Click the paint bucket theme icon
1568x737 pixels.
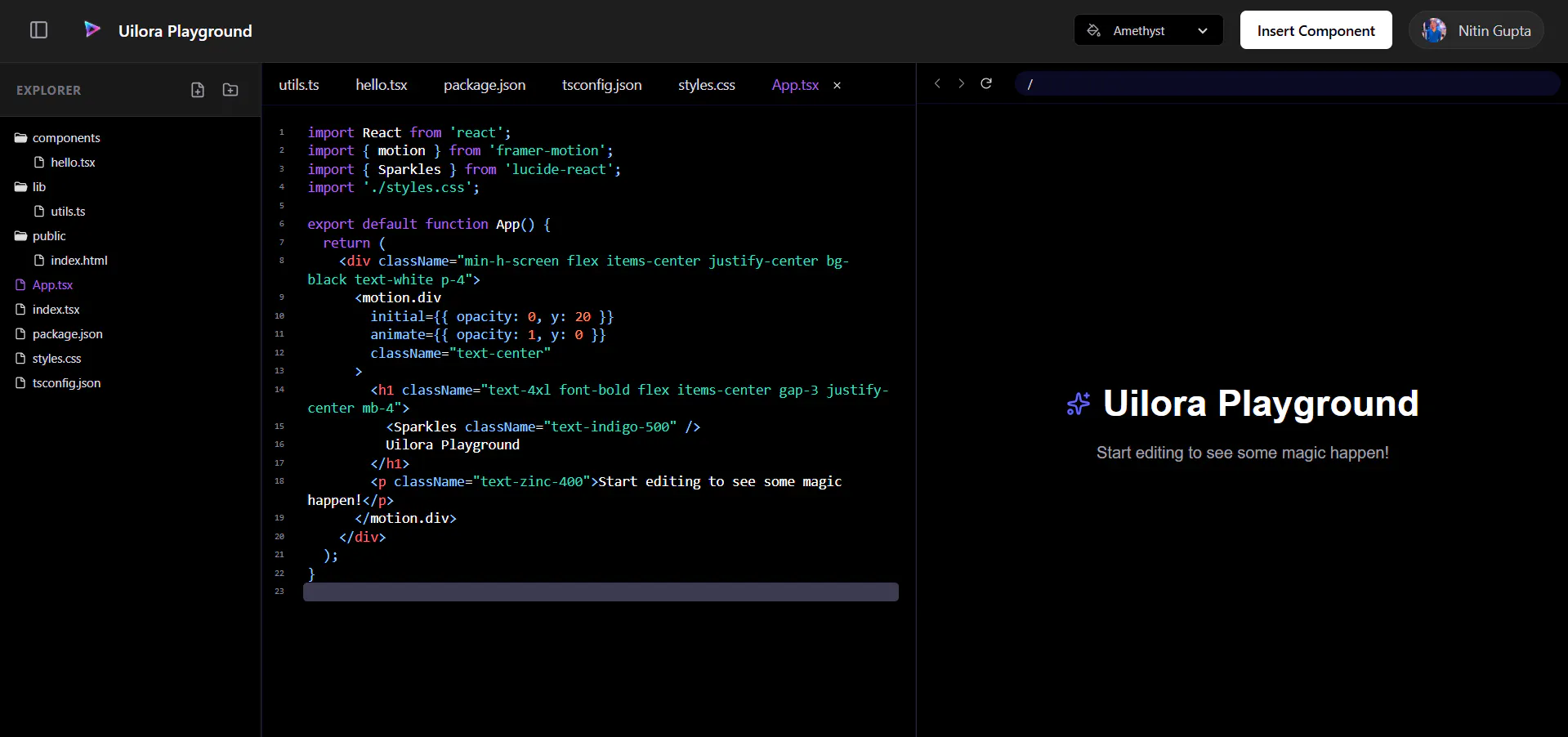click(x=1093, y=30)
